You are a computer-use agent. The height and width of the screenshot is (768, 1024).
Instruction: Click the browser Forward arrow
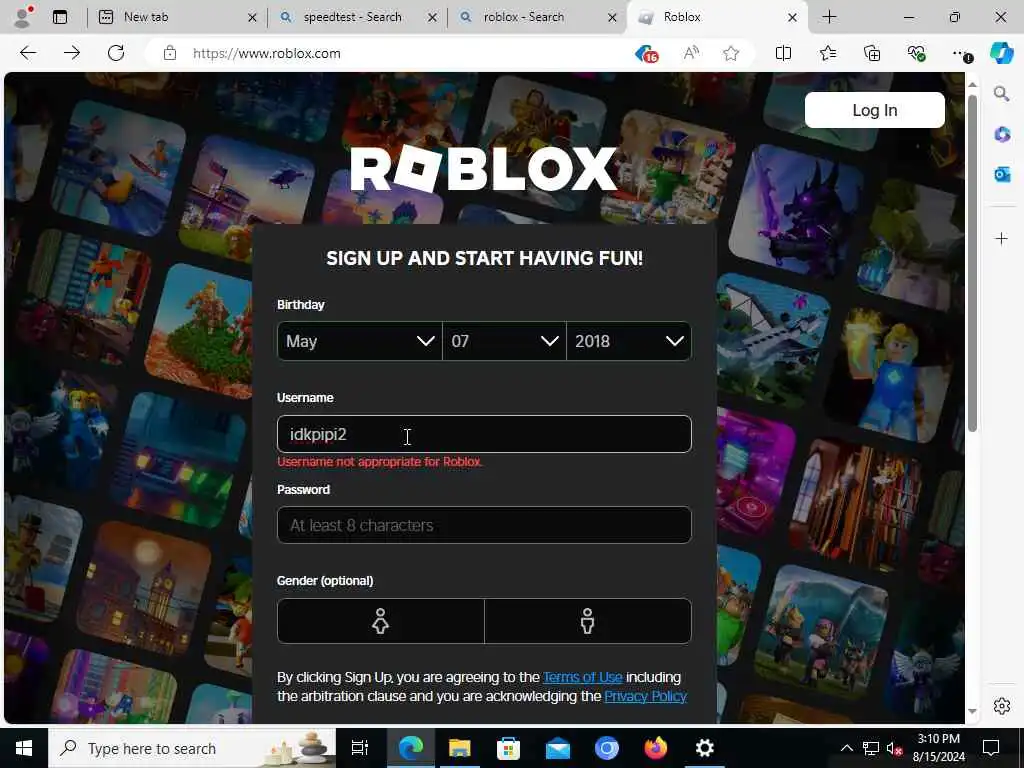coord(72,53)
